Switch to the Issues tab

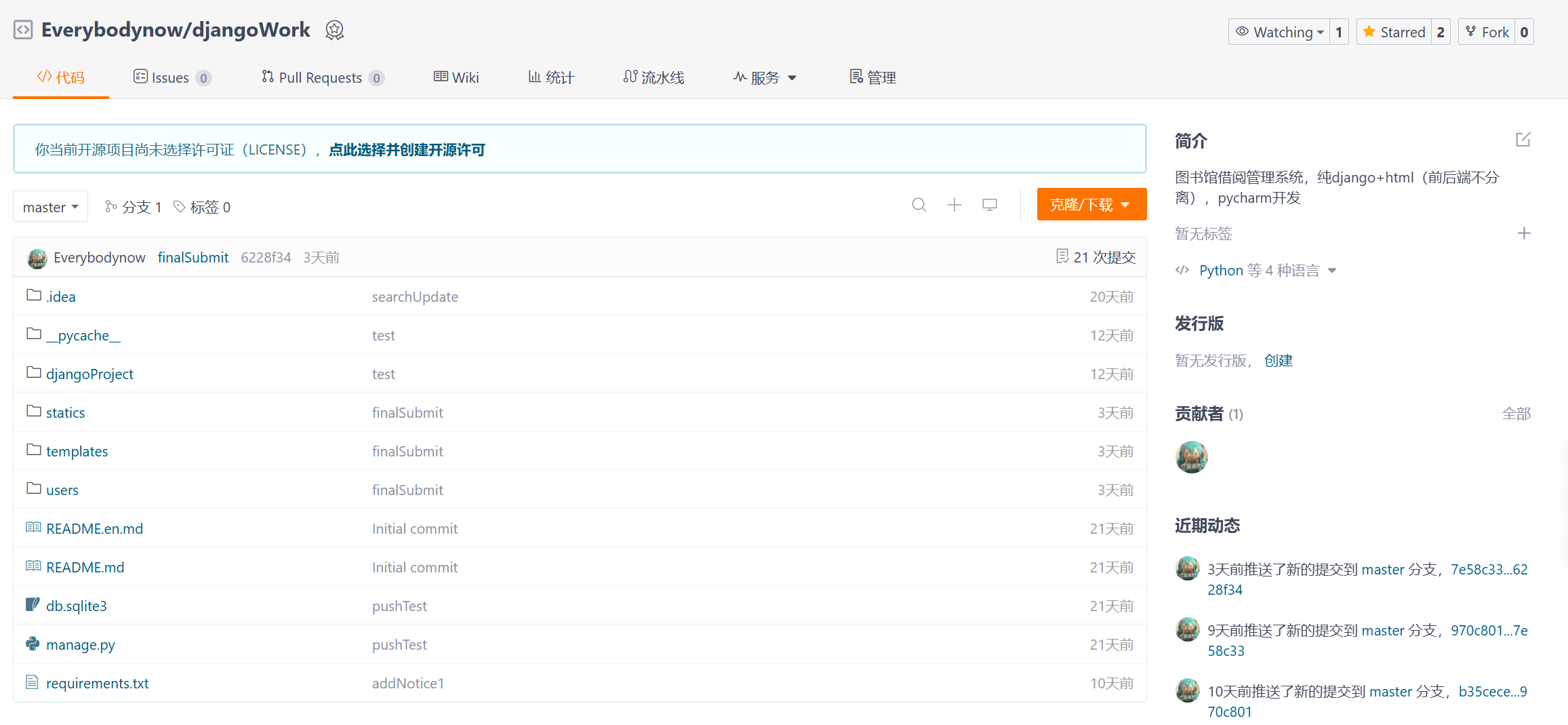coord(169,77)
